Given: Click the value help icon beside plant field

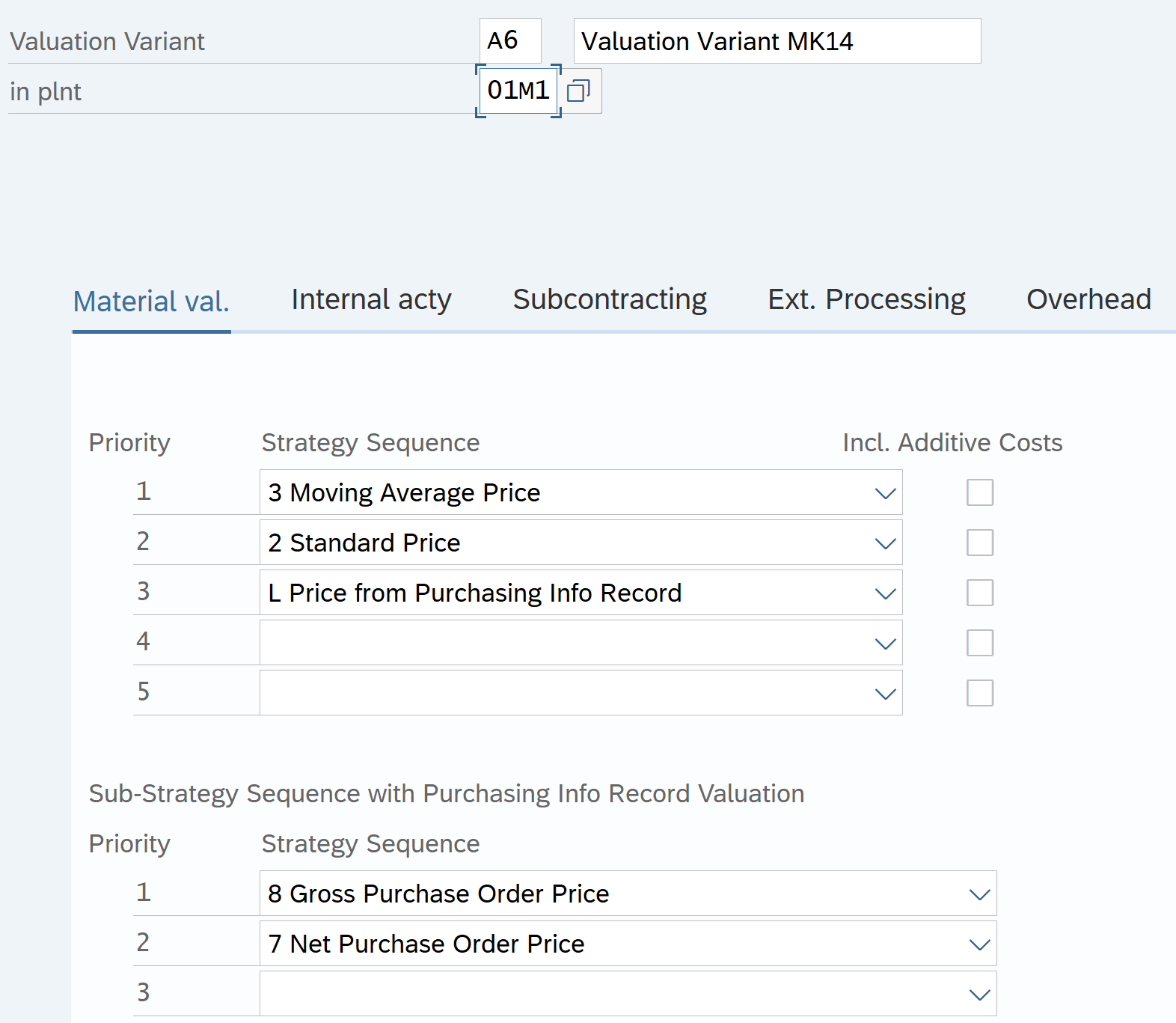Looking at the screenshot, I should (578, 91).
